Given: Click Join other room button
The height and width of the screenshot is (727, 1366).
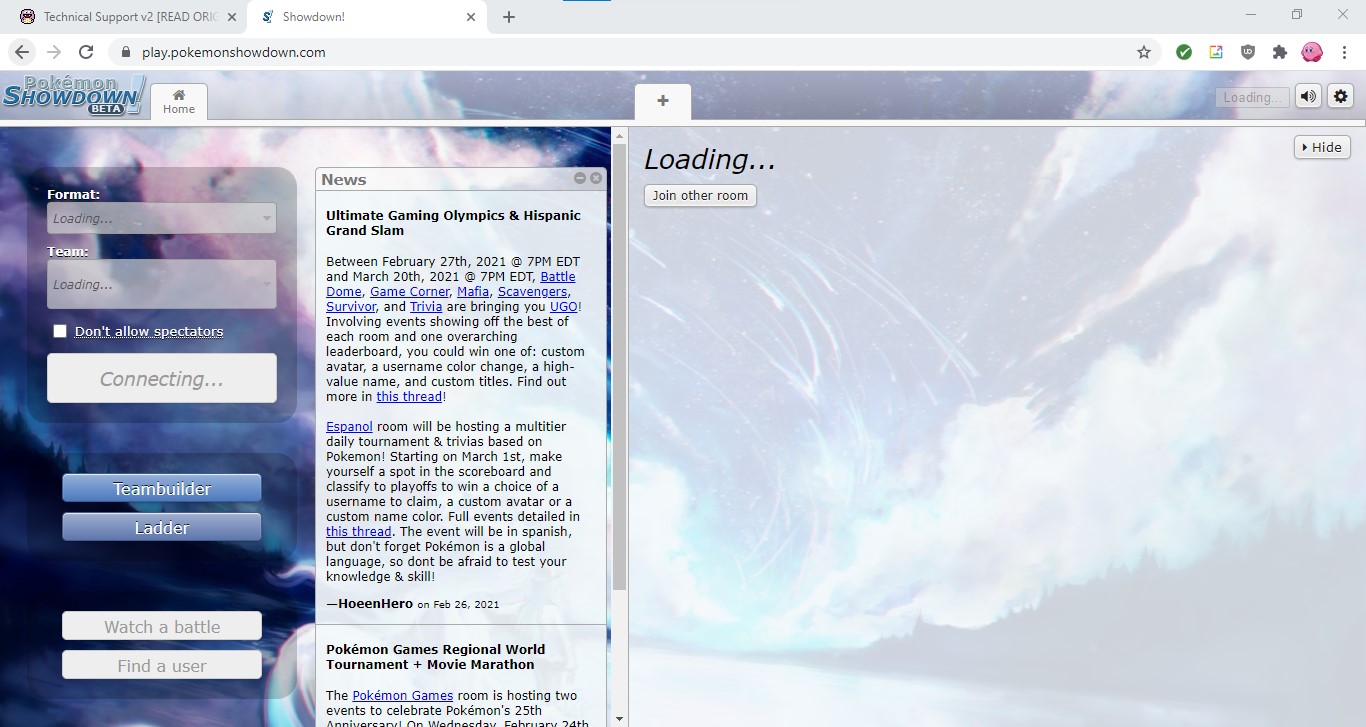Looking at the screenshot, I should point(700,195).
